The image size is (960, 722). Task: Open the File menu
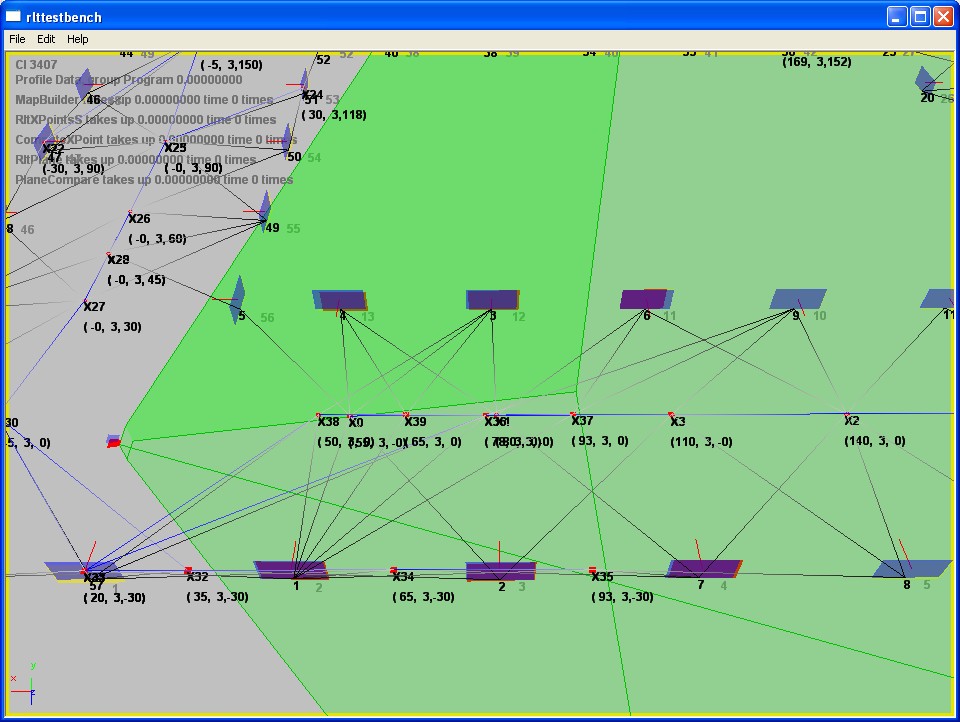(x=17, y=39)
